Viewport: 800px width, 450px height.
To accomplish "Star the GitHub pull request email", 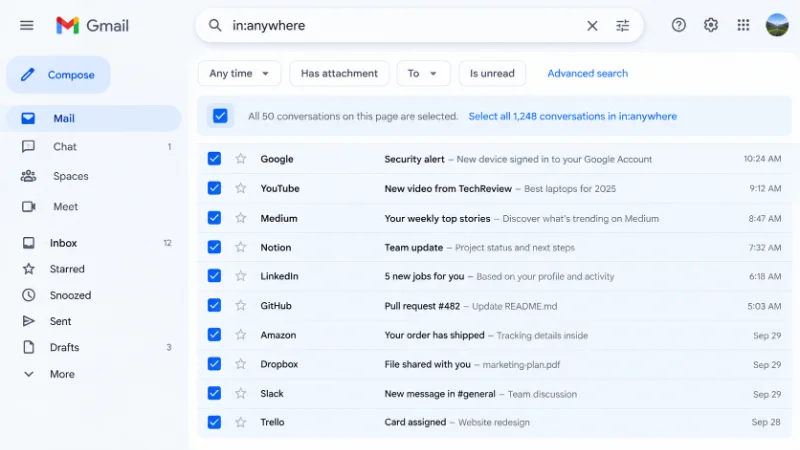I will (240, 306).
